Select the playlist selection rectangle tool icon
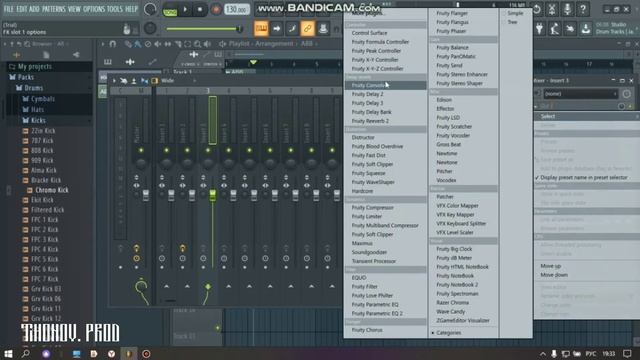This screenshot has height=360, width=640. 187,44
